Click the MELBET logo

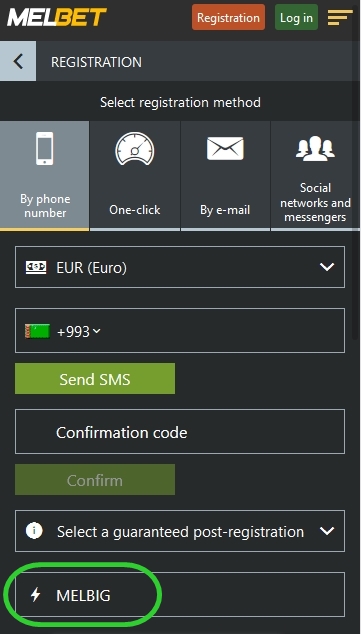tap(57, 17)
